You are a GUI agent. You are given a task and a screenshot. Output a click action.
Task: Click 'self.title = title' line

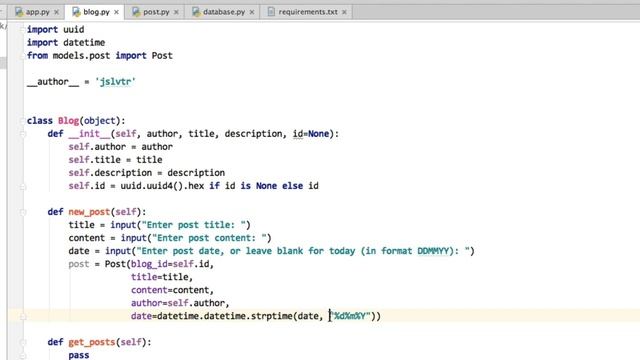coord(115,160)
